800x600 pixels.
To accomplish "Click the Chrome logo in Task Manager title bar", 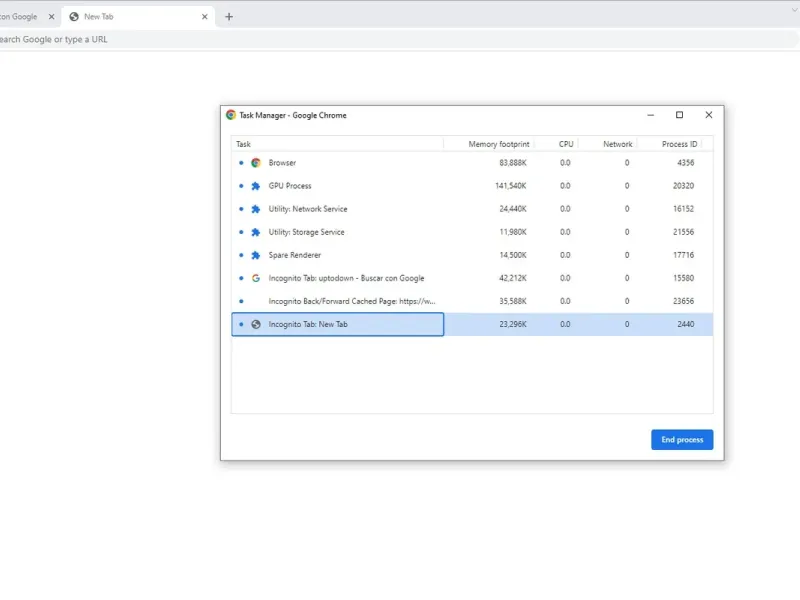I will 231,115.
